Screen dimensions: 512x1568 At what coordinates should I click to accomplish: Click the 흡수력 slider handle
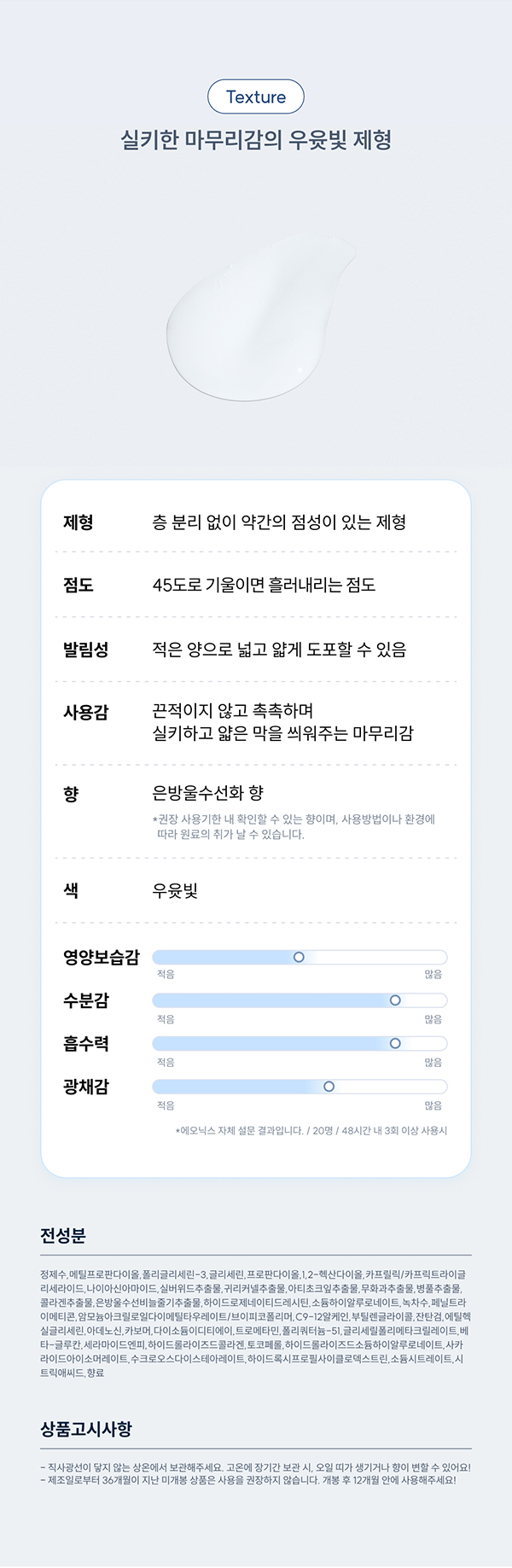395,1043
